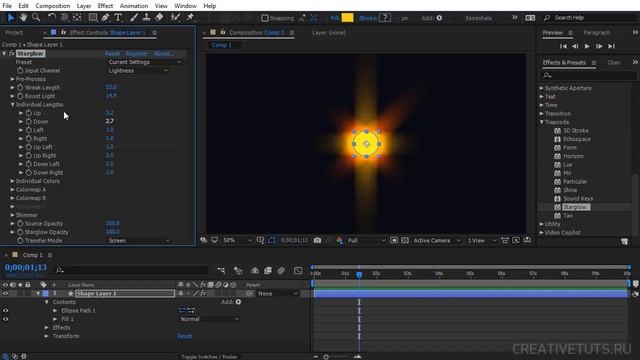Click the yellow Fill color swatch

[x=347, y=18]
